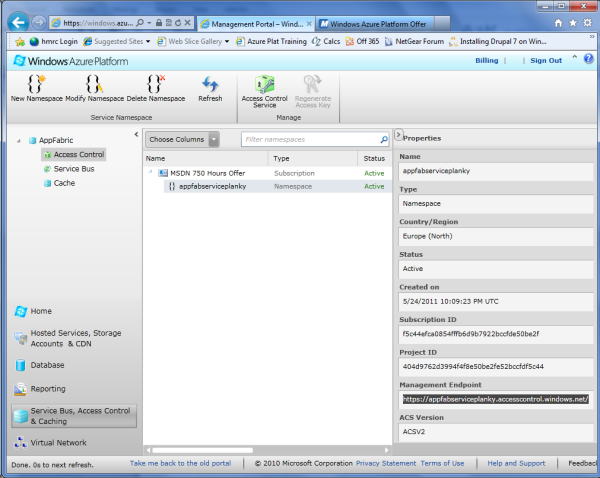Click the Sign Out link
600x478 pixels.
(x=546, y=60)
